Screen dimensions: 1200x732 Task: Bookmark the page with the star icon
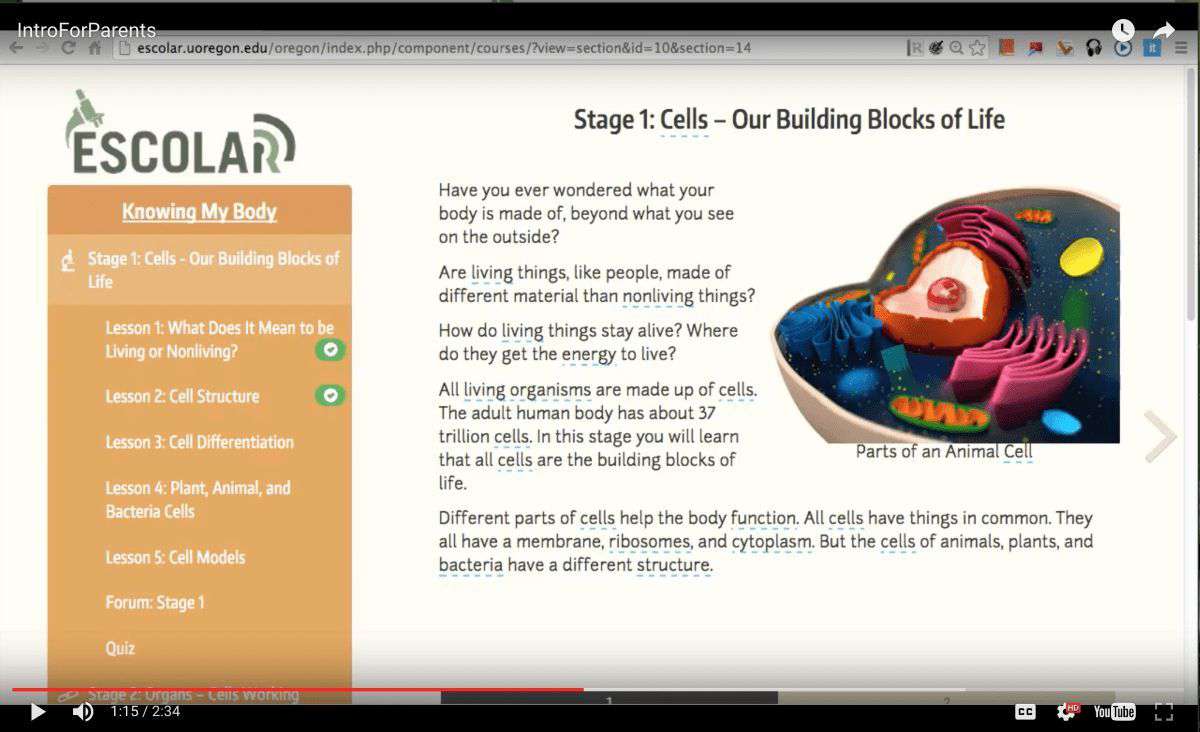coord(977,47)
